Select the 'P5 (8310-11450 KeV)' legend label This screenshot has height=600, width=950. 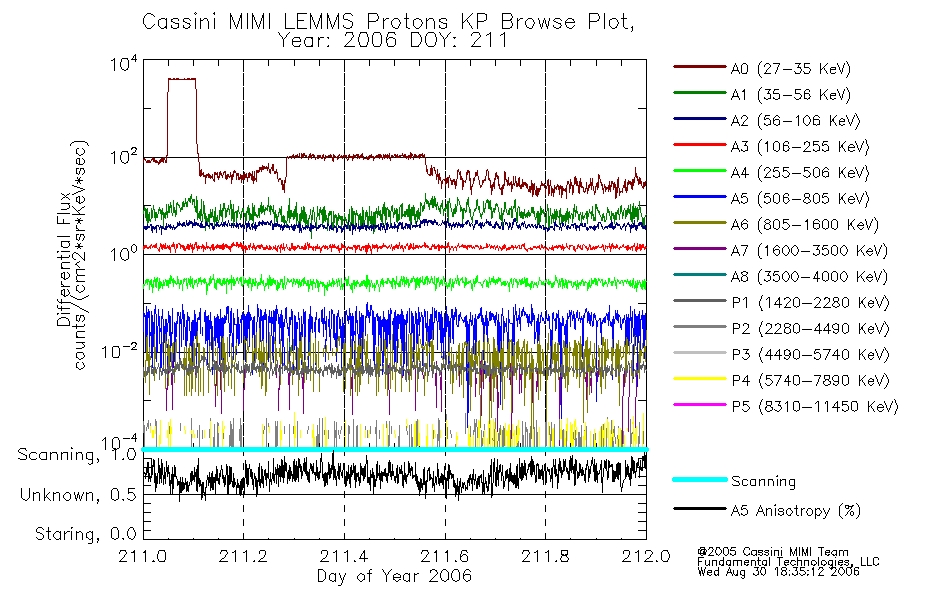[x=815, y=407]
